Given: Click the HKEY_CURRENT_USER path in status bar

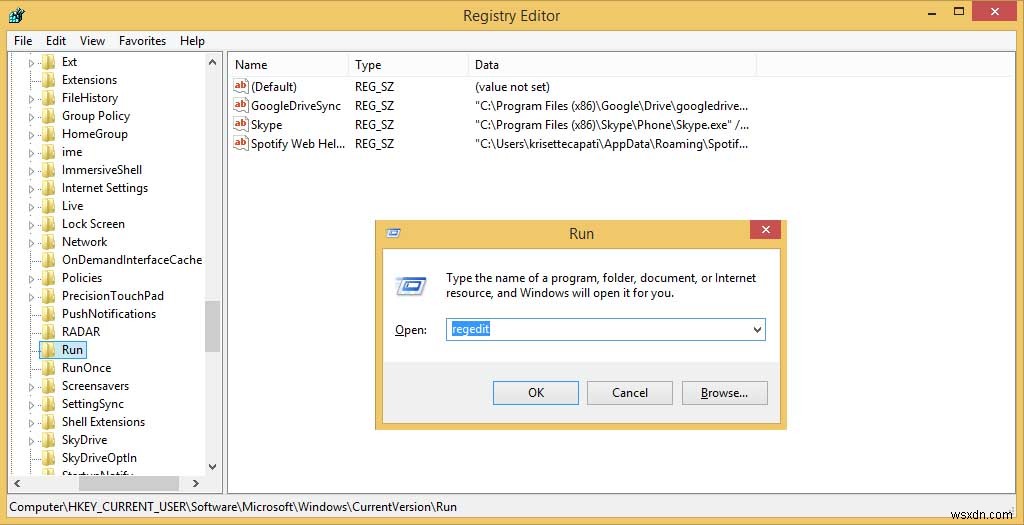Looking at the screenshot, I should click(x=127, y=507).
